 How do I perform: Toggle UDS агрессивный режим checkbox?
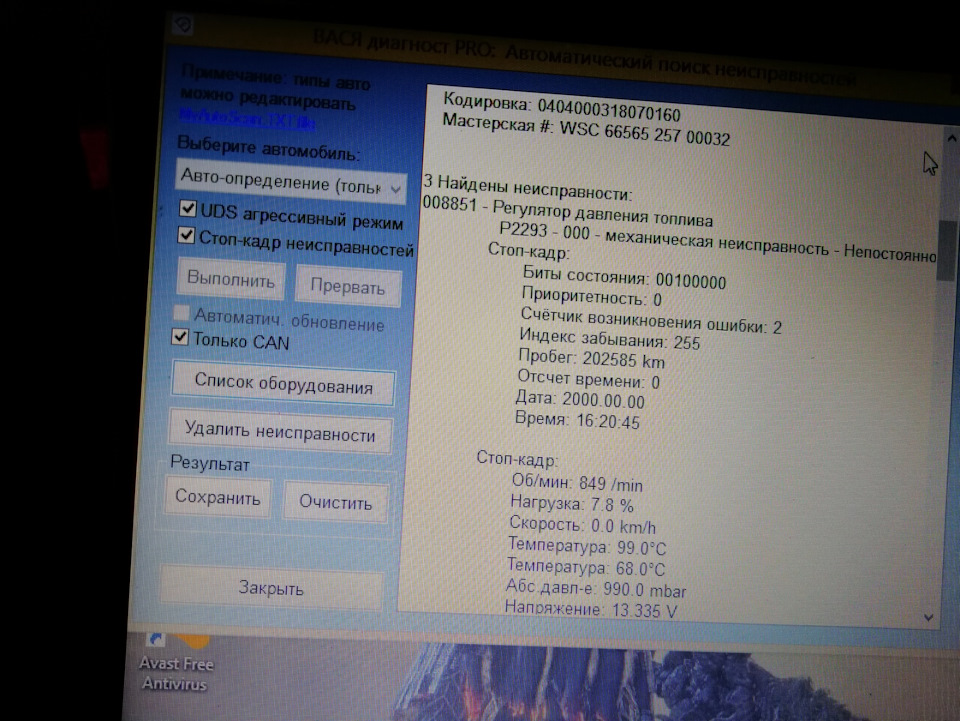(x=187, y=208)
